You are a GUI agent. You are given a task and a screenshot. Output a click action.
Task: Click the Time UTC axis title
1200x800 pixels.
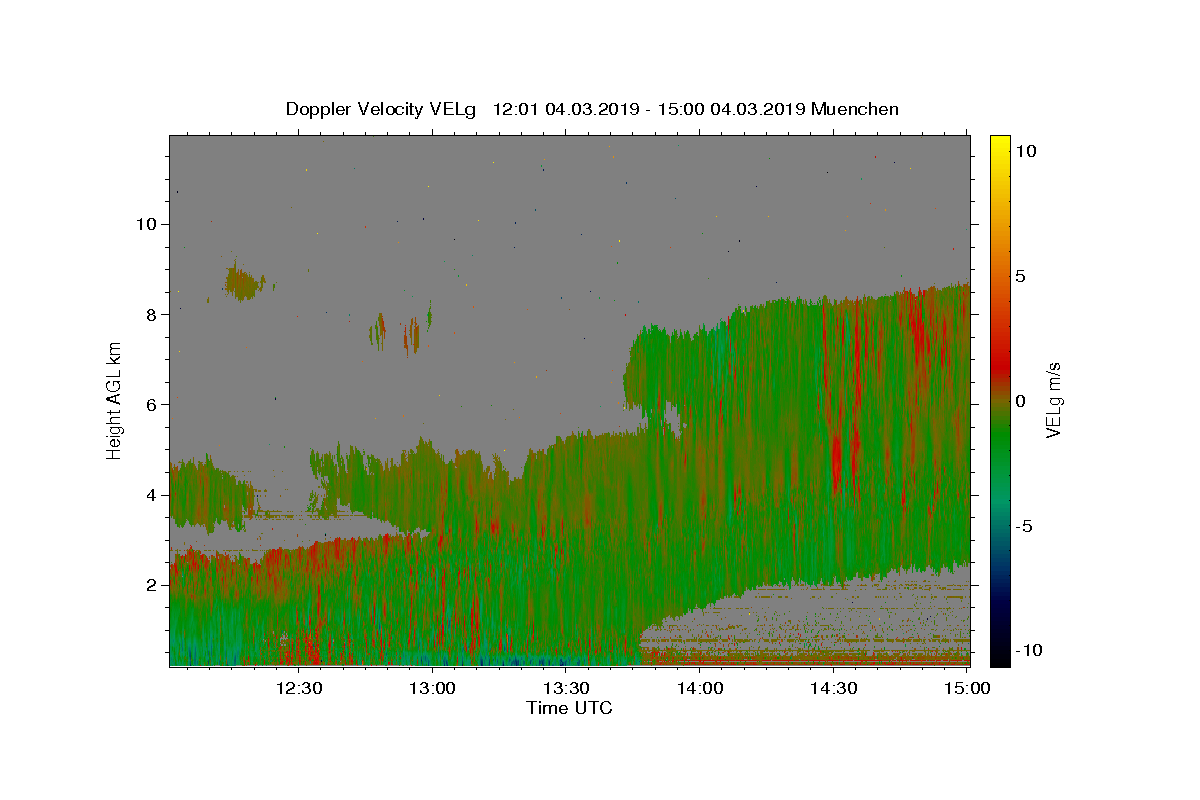click(x=569, y=708)
